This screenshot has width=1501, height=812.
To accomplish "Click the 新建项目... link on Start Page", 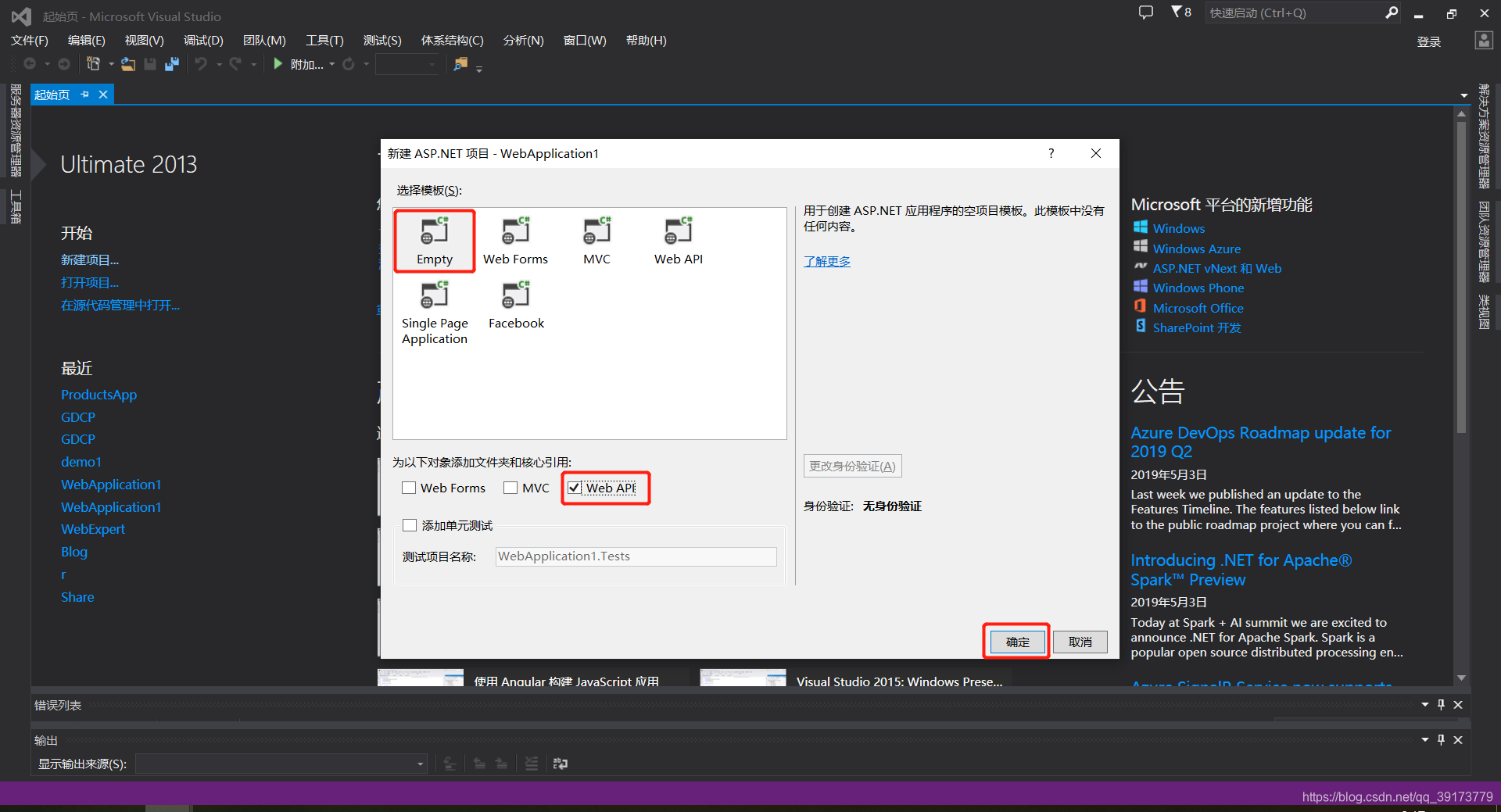I will [x=90, y=259].
